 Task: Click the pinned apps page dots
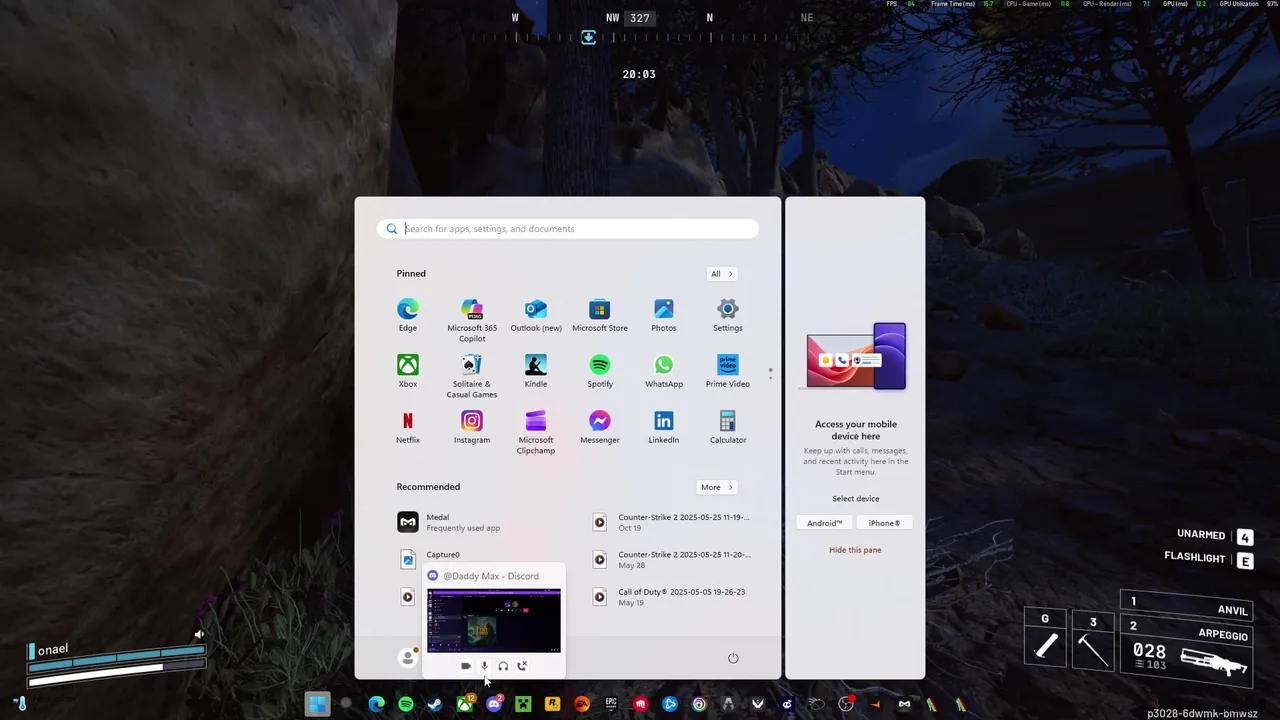point(770,373)
